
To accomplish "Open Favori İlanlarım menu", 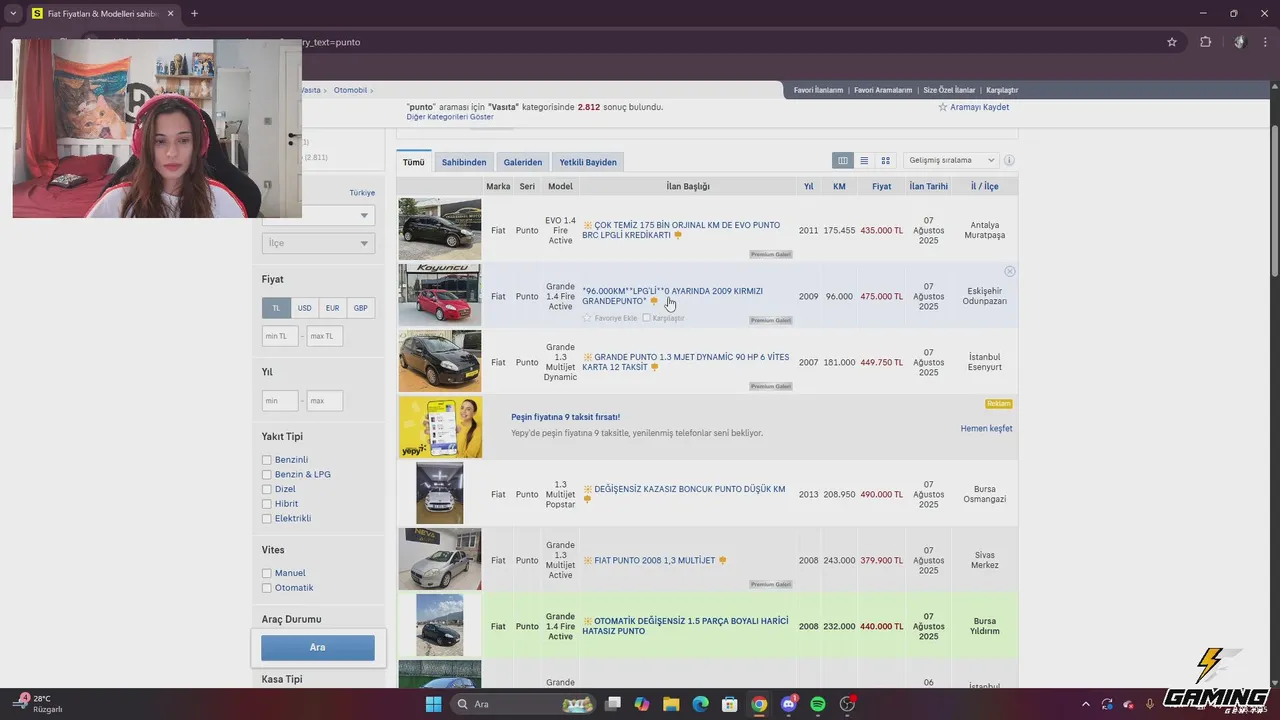I will click(818, 90).
